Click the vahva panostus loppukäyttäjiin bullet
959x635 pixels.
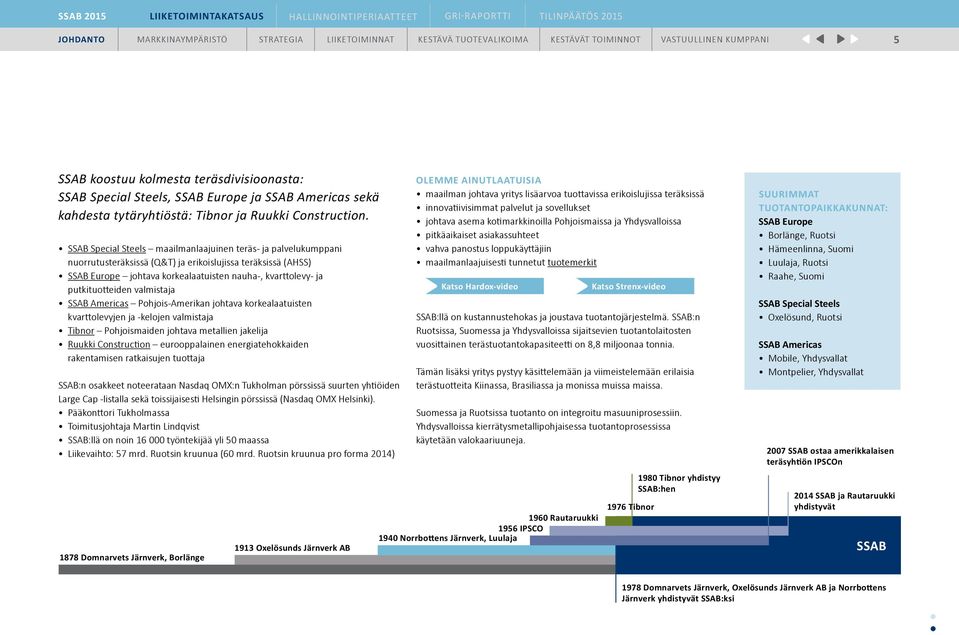488,249
